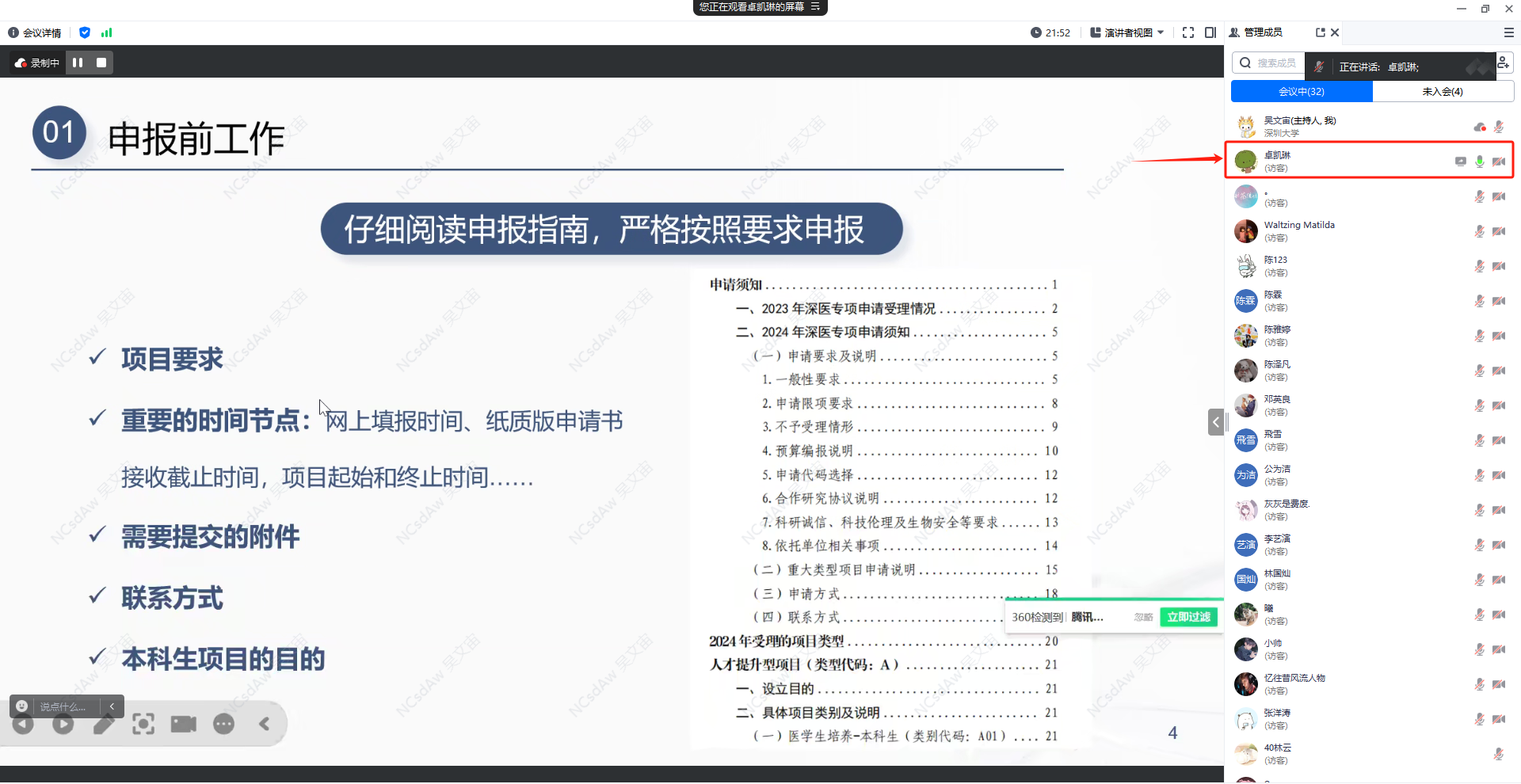
Task: Toggle 卓凯琳's microphone
Action: coord(1479,162)
